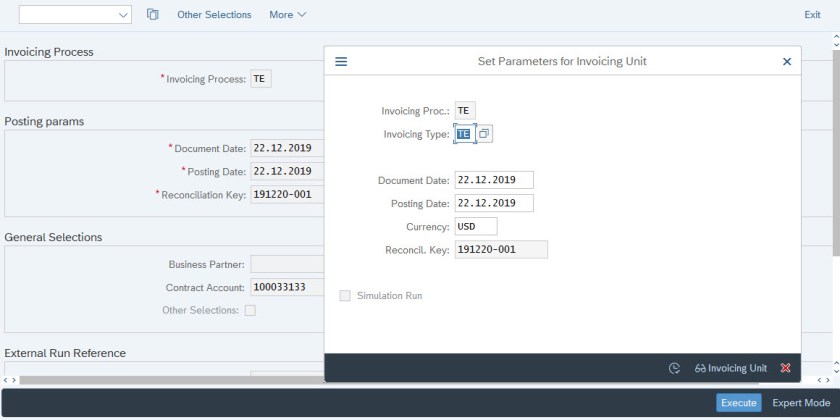840x420 pixels.
Task: Close the Set Parameters dialog with X
Action: point(787,62)
